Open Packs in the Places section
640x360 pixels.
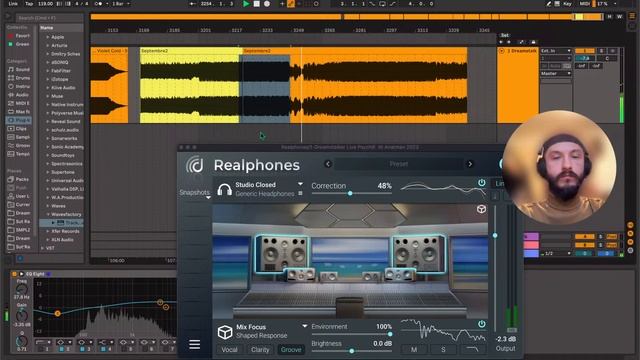point(19,179)
